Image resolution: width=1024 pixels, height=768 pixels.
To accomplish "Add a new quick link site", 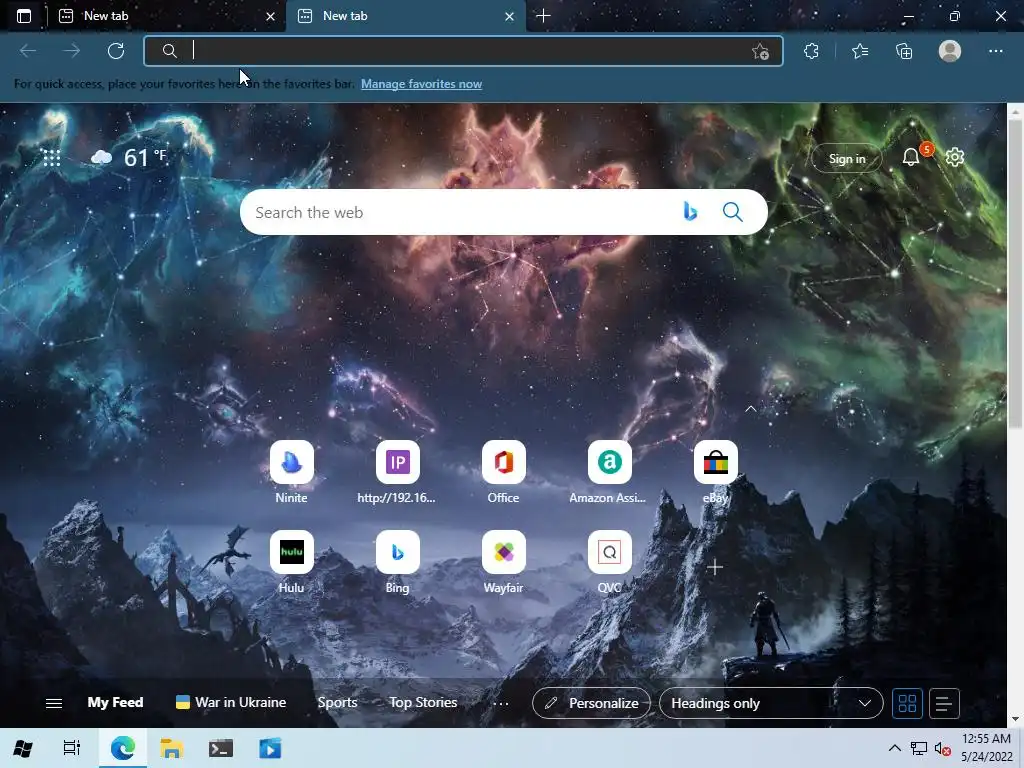I will click(x=714, y=567).
